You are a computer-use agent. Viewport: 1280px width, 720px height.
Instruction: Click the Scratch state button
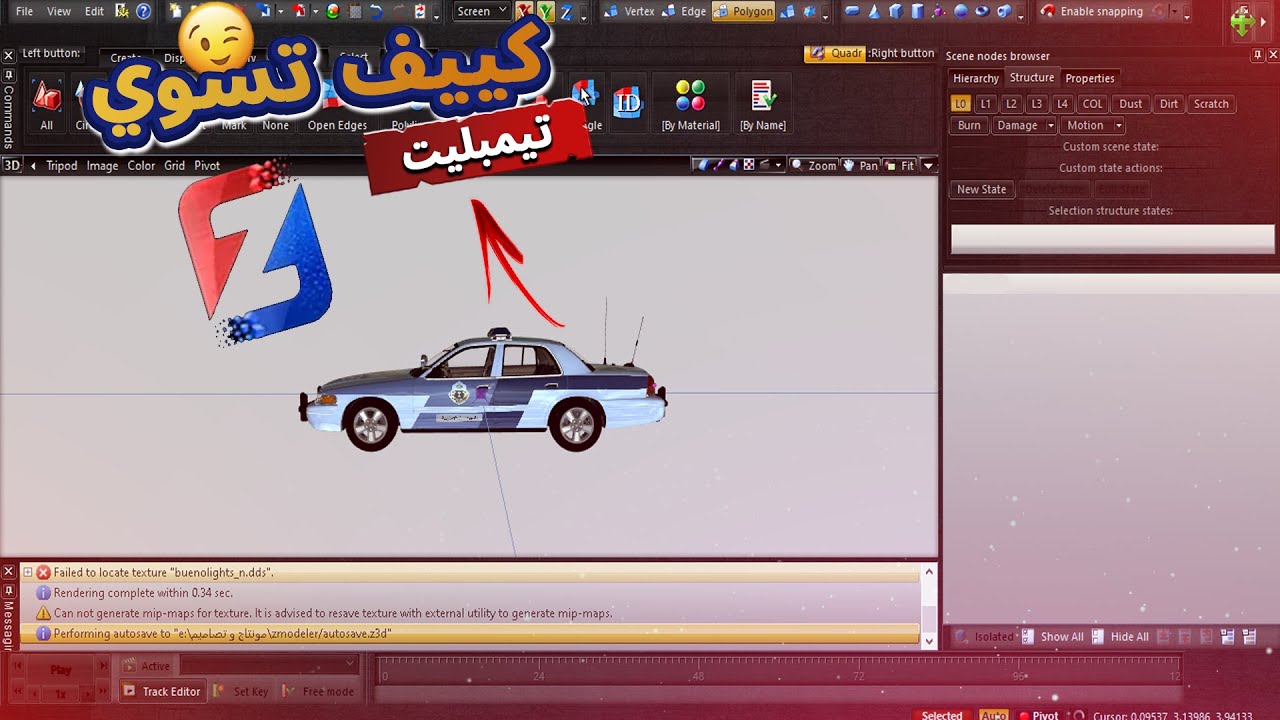pos(1211,104)
